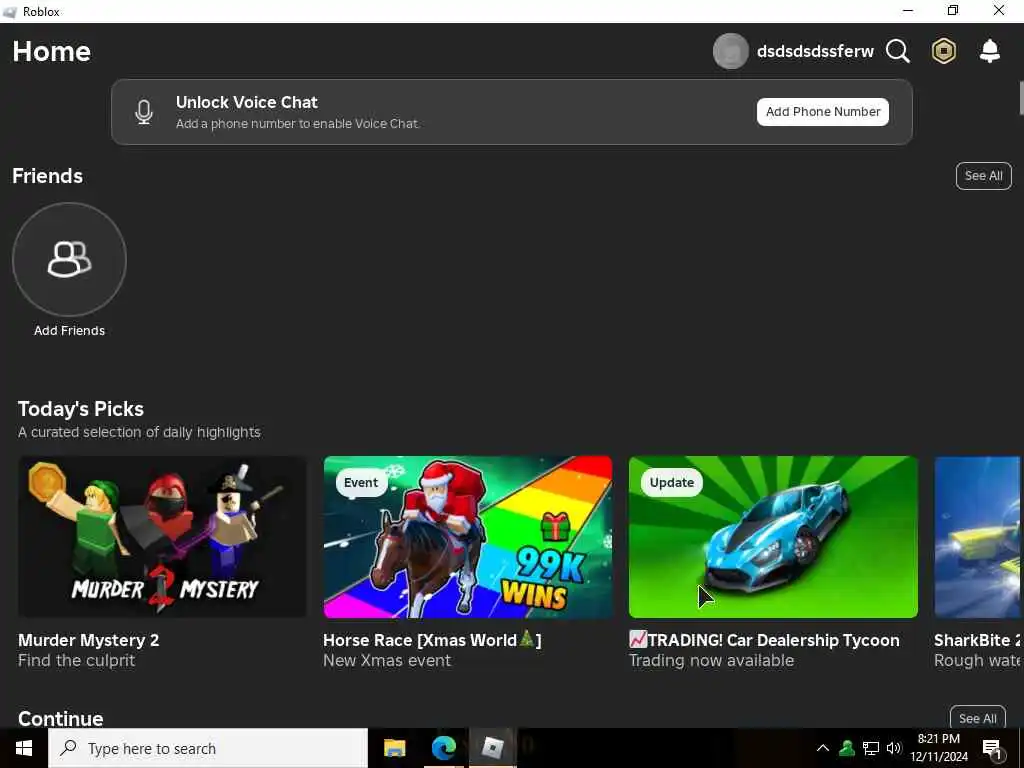
Task: Click the taskbar clock showing 8:21 PM
Action: [939, 748]
